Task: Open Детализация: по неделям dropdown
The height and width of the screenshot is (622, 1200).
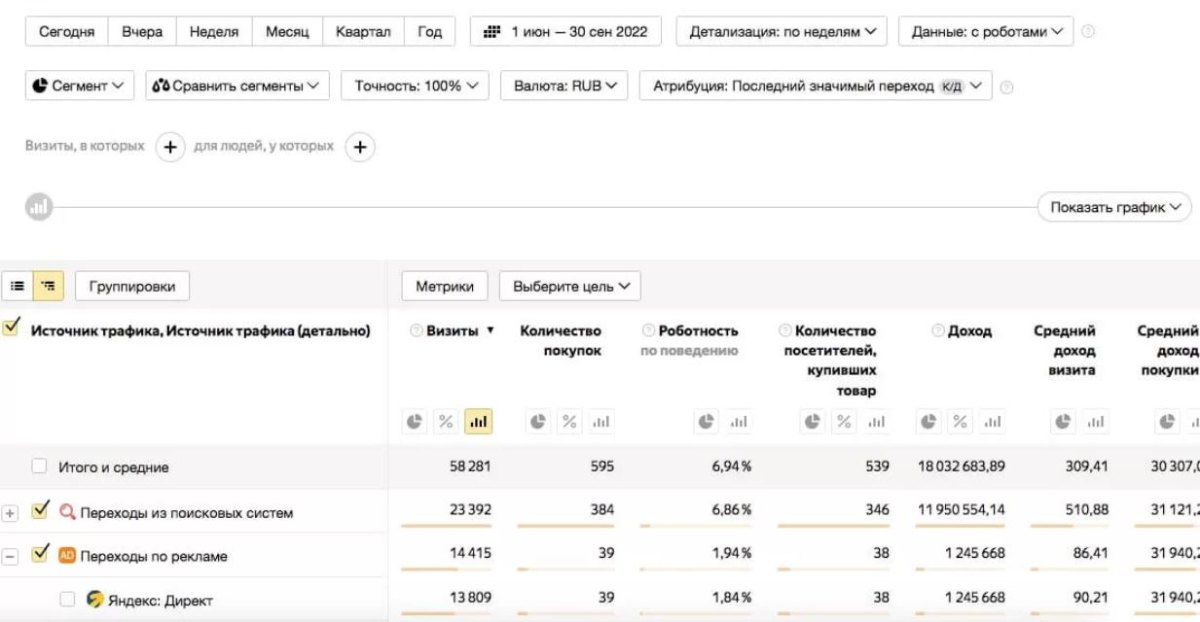Action: coord(782,31)
